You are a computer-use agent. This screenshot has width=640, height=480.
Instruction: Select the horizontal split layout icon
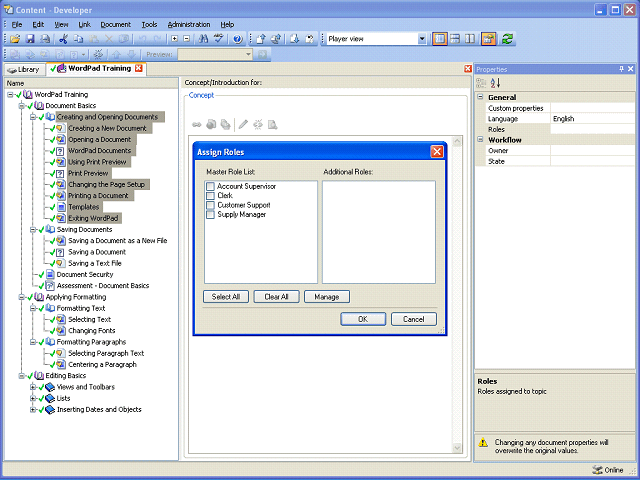click(455, 39)
